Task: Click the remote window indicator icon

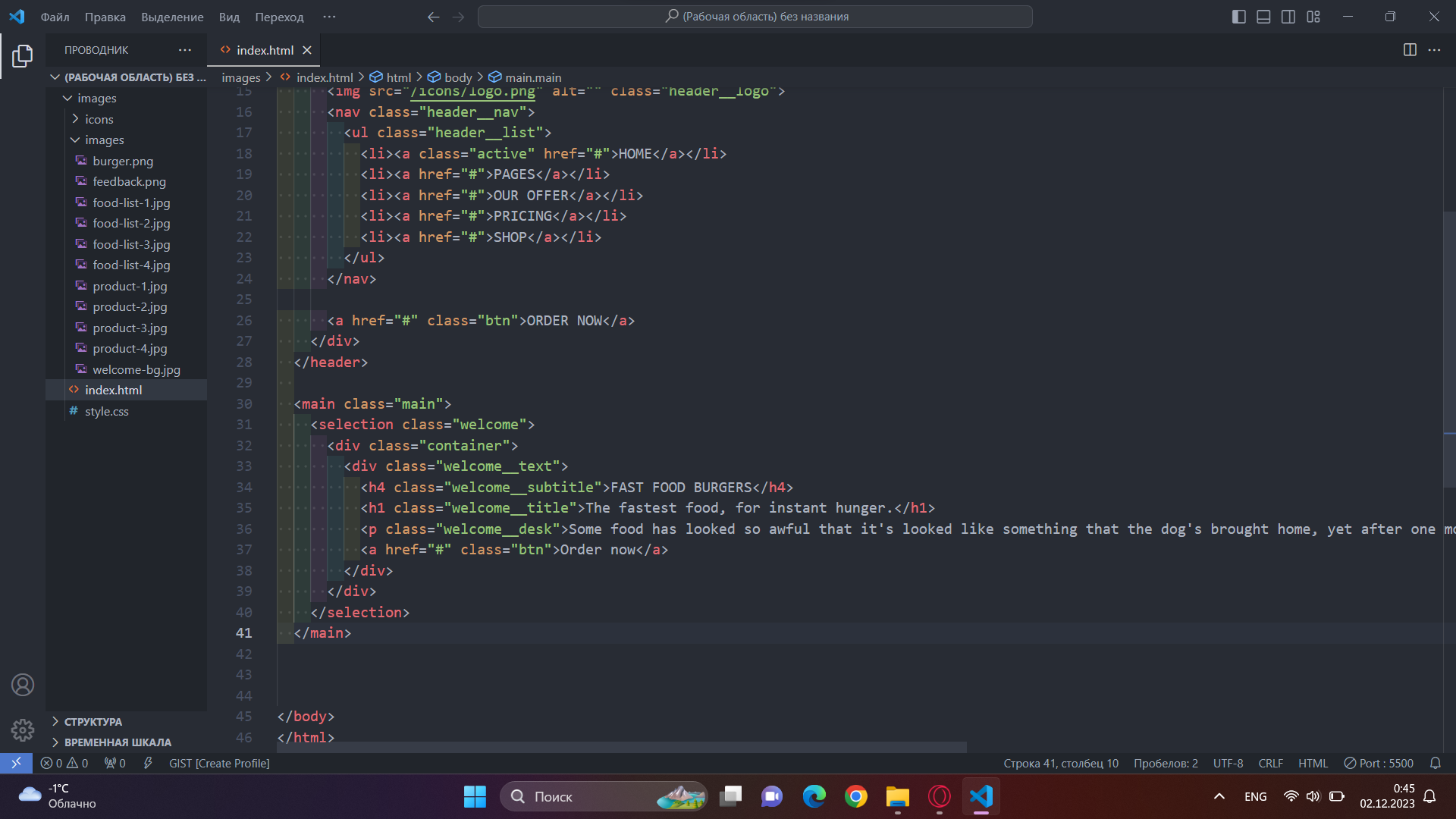Action: (x=16, y=763)
